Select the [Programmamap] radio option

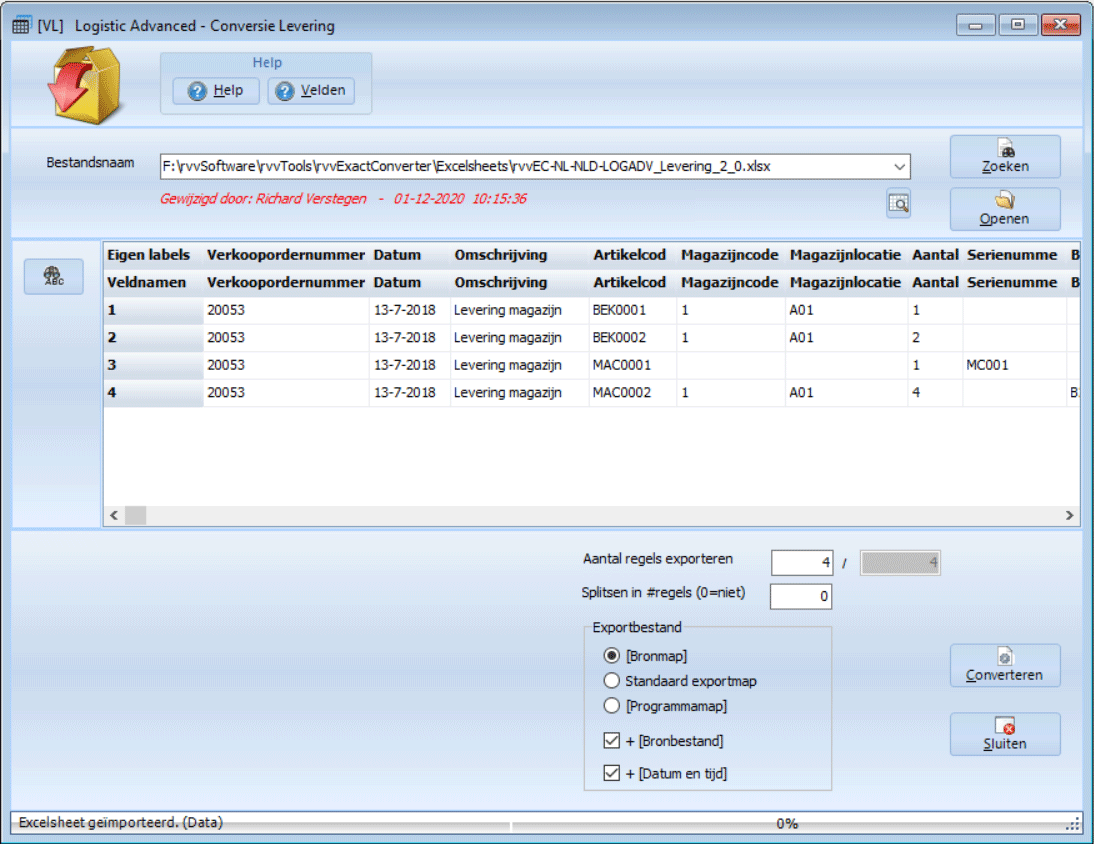612,706
